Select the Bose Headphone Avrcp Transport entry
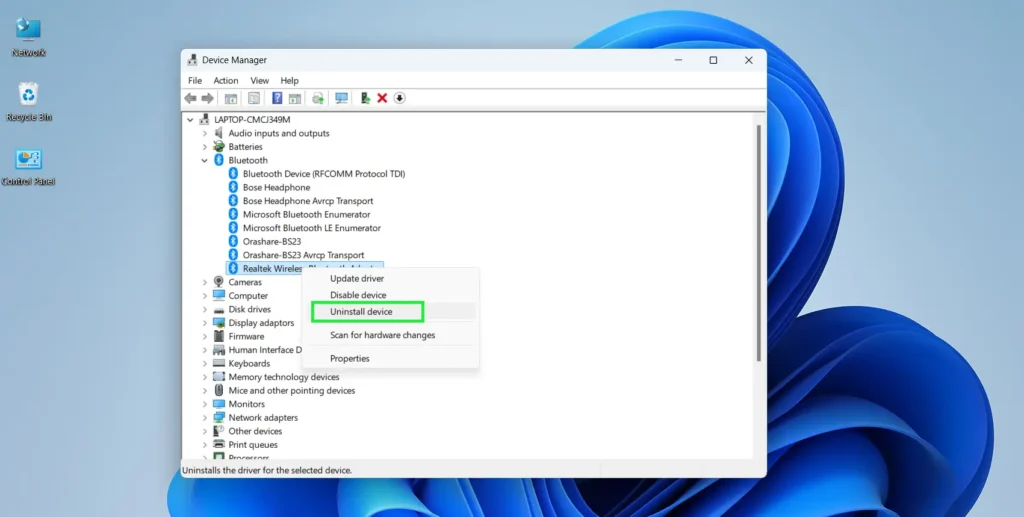The width and height of the screenshot is (1024, 517). pos(308,201)
